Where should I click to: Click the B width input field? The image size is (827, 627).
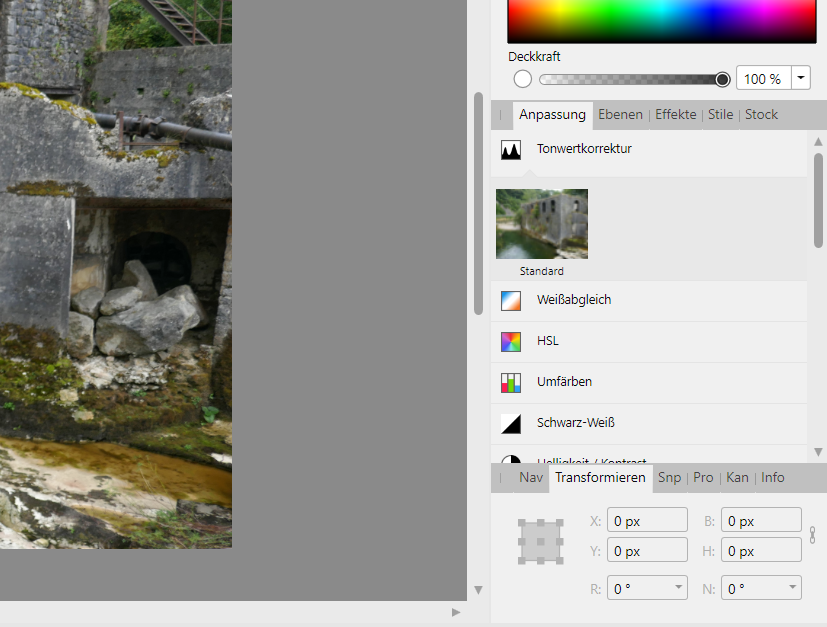[x=761, y=520]
